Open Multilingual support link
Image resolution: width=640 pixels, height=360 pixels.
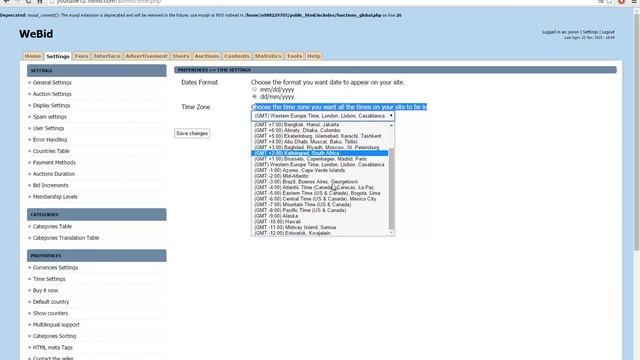click(56, 325)
